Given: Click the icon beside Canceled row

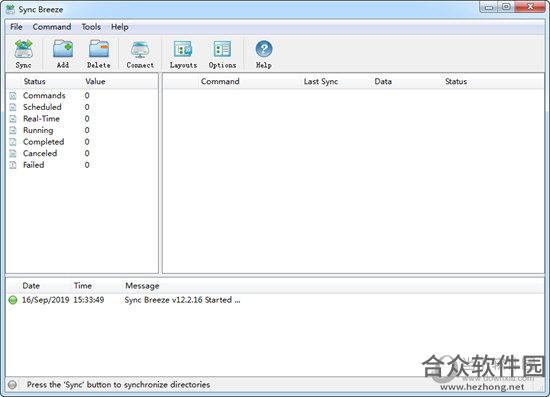Looking at the screenshot, I should click(x=13, y=154).
